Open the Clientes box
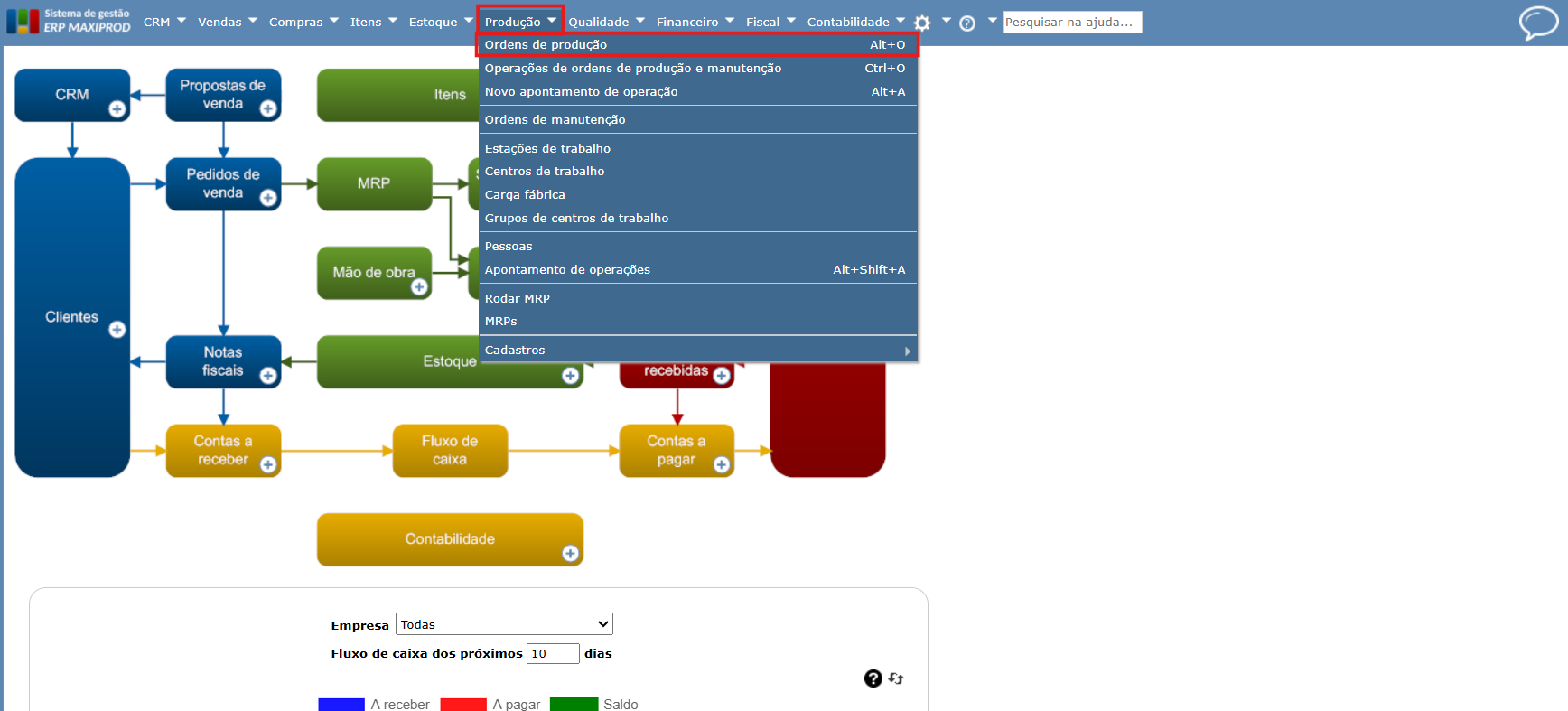Screen dimensions: 1568x711 click(x=72, y=317)
